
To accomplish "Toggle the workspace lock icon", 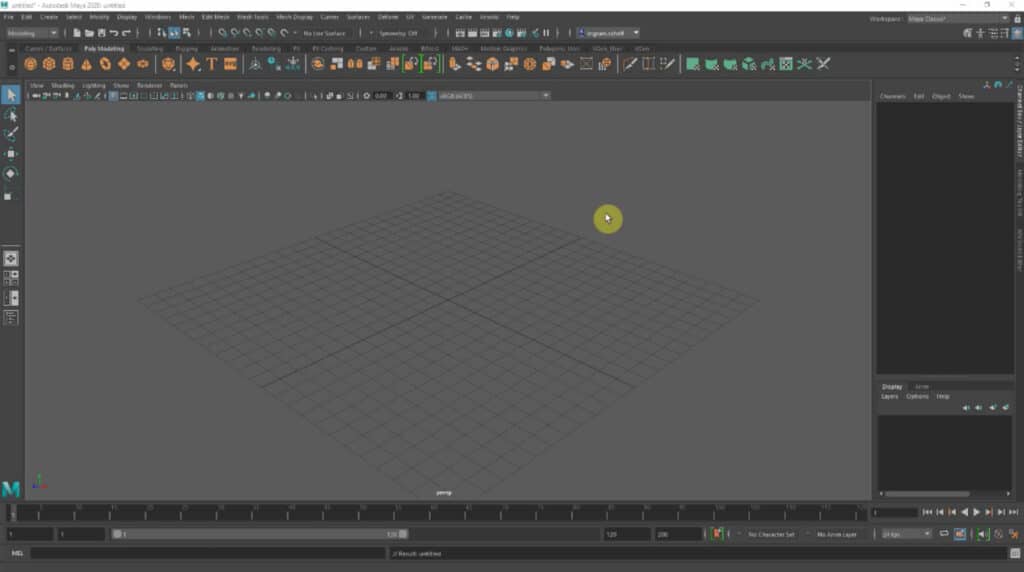I will (x=1016, y=18).
